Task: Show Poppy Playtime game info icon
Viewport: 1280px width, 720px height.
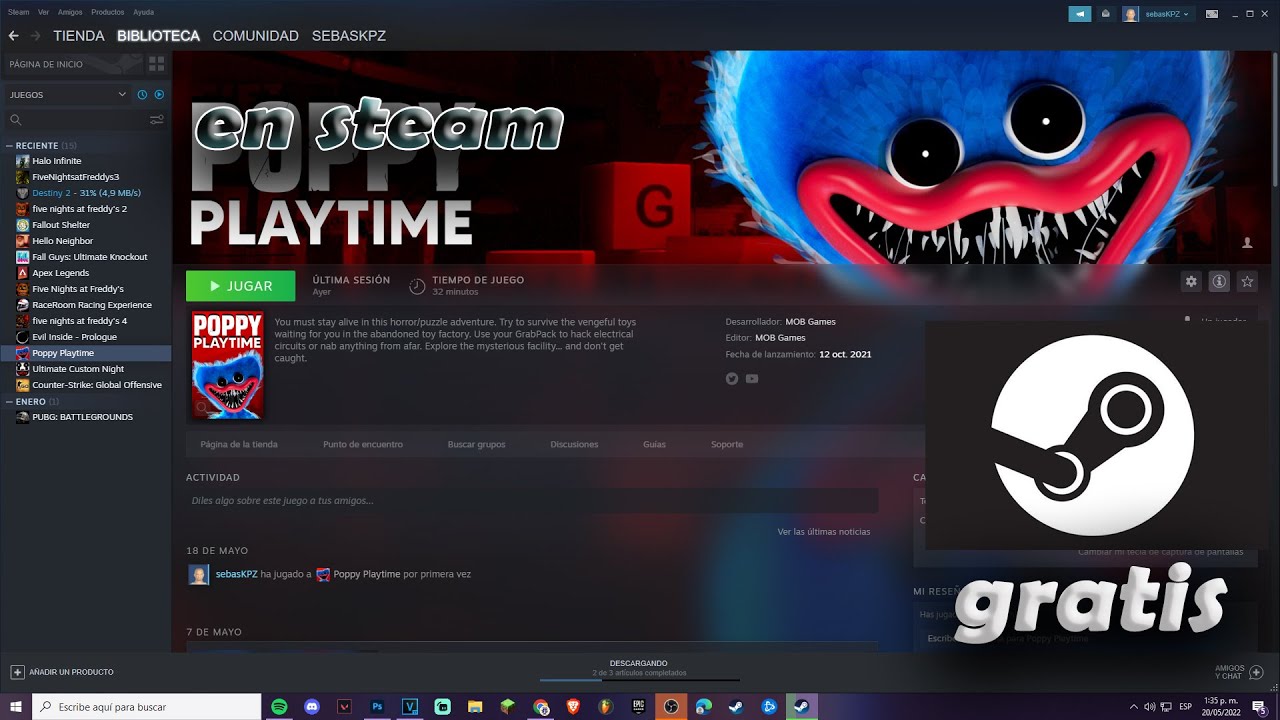Action: (1219, 282)
